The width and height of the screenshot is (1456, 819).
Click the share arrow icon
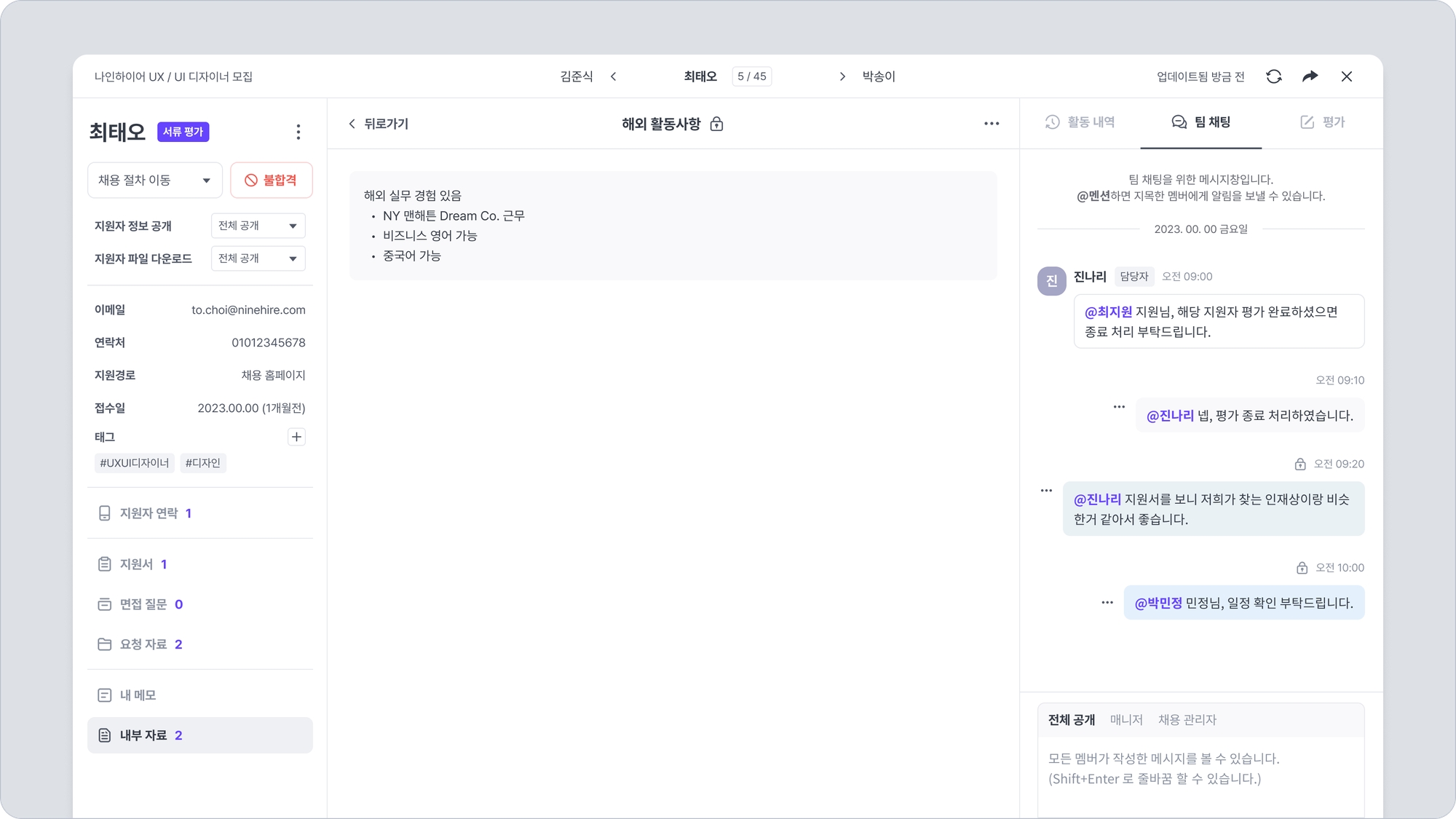point(1310,76)
